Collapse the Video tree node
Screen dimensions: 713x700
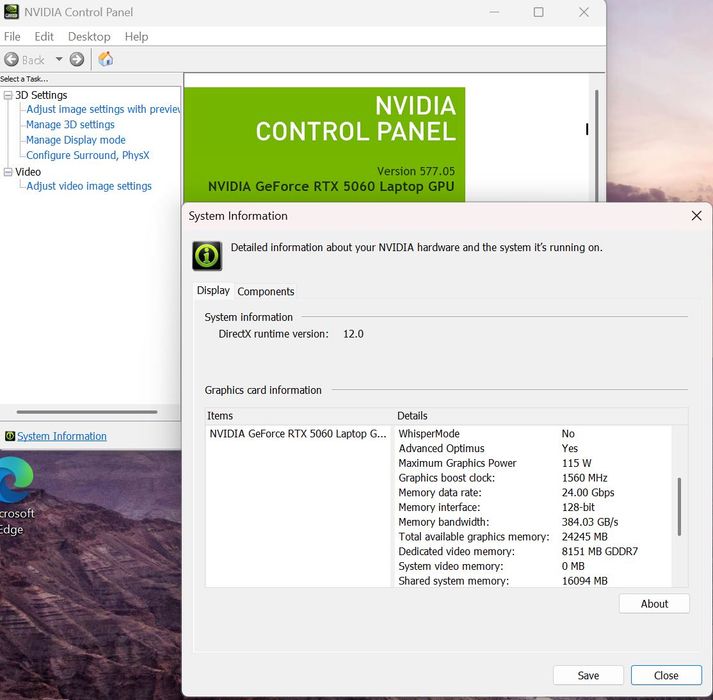8,172
